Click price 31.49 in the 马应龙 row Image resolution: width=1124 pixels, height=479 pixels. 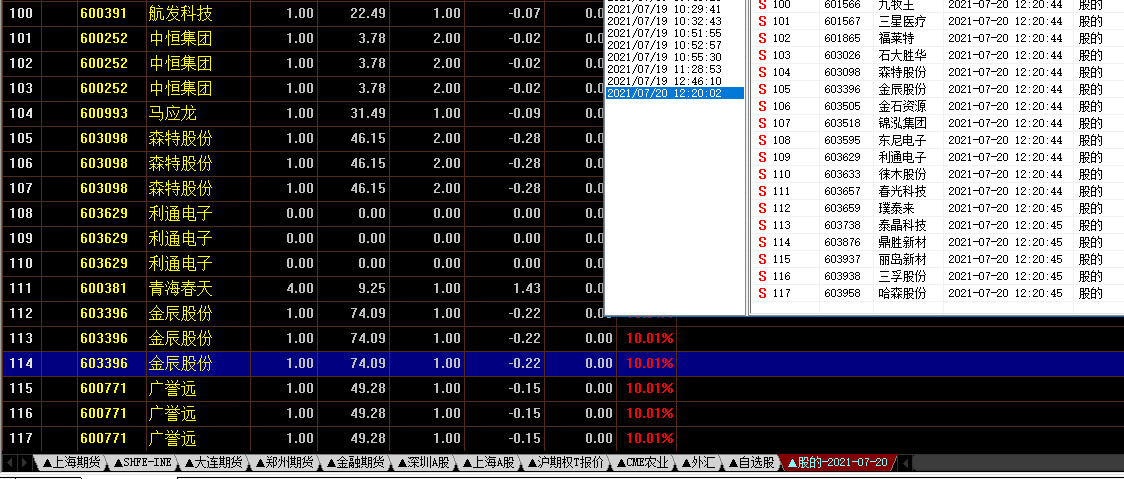pyautogui.click(x=368, y=113)
